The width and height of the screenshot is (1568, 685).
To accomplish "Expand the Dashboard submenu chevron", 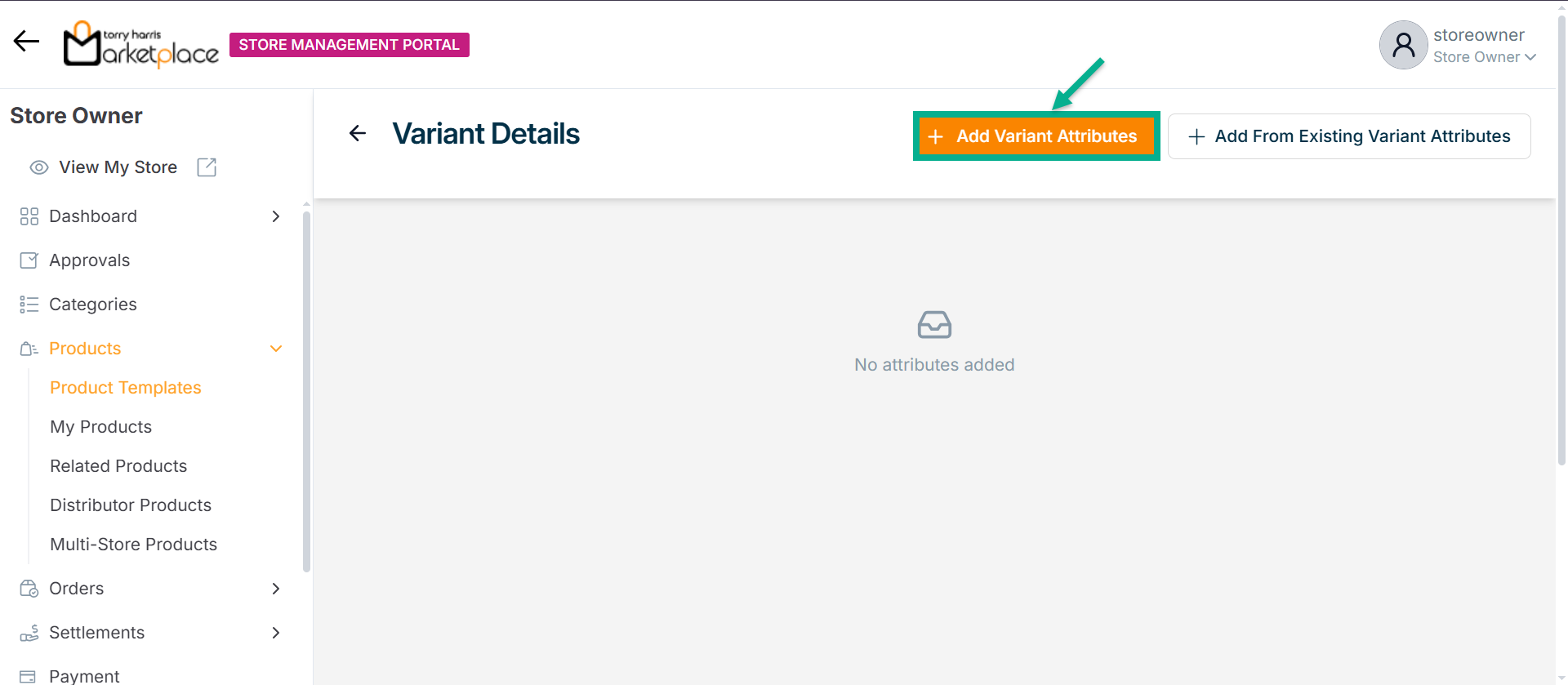I will tap(276, 216).
